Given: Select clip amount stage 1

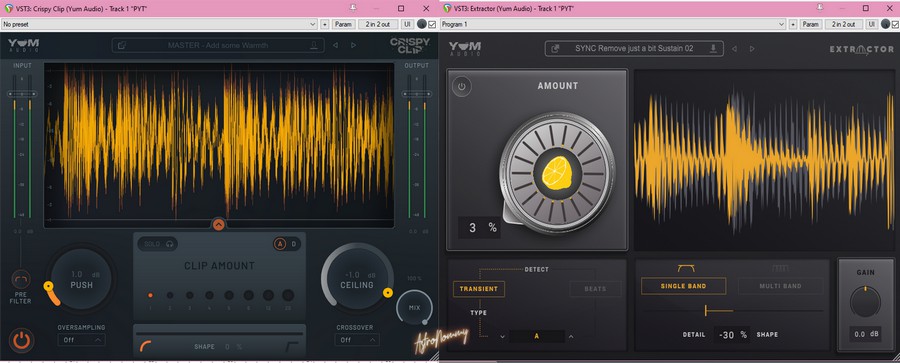Looking at the screenshot, I should pos(150,295).
